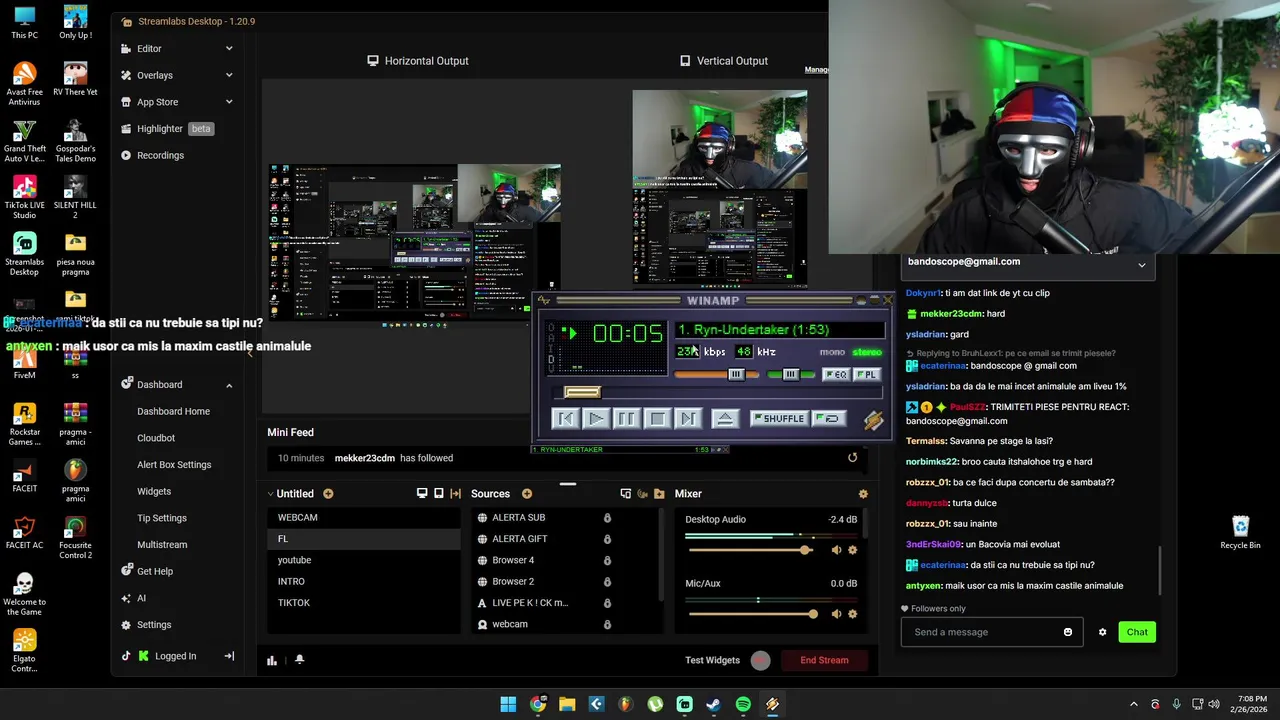Open Spotify from Windows taskbar

tap(743, 704)
